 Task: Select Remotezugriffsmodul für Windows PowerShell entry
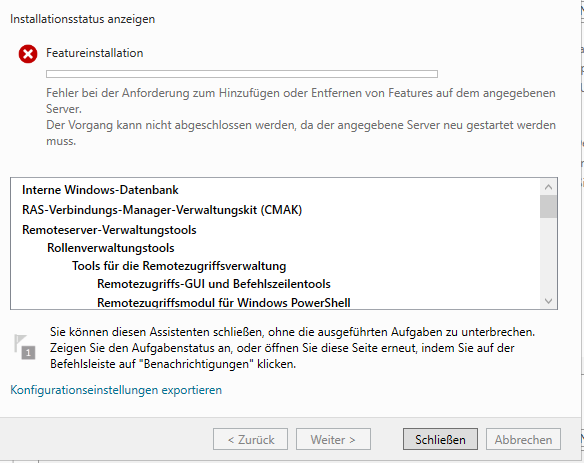coord(223,302)
